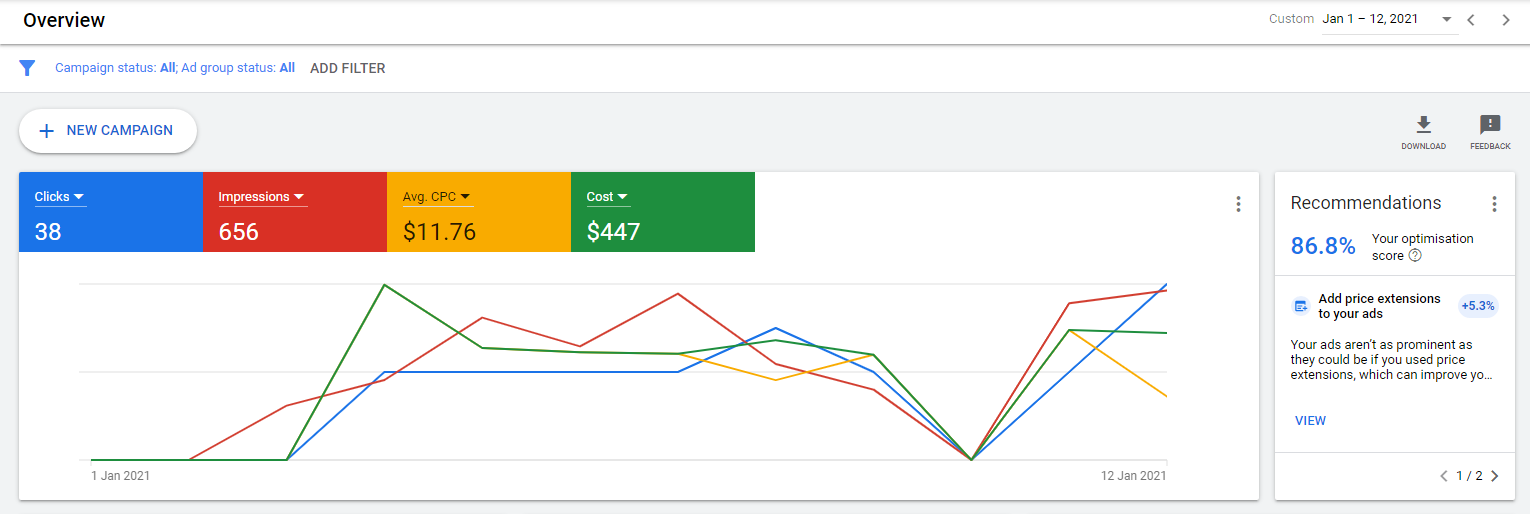This screenshot has width=1530, height=514.
Task: Click the blue filter funnel icon
Action: point(27,68)
